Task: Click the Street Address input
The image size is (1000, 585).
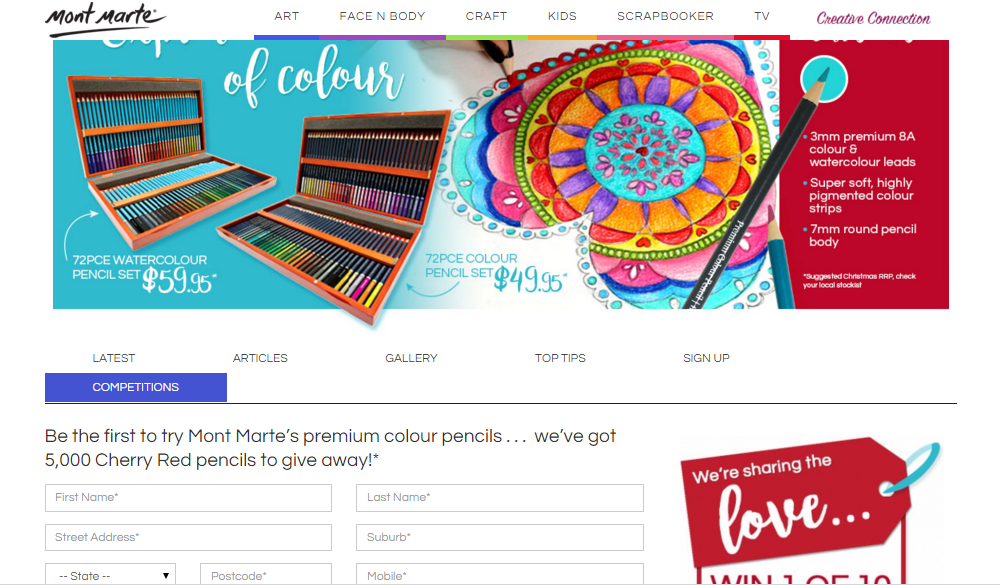Action: [x=188, y=537]
